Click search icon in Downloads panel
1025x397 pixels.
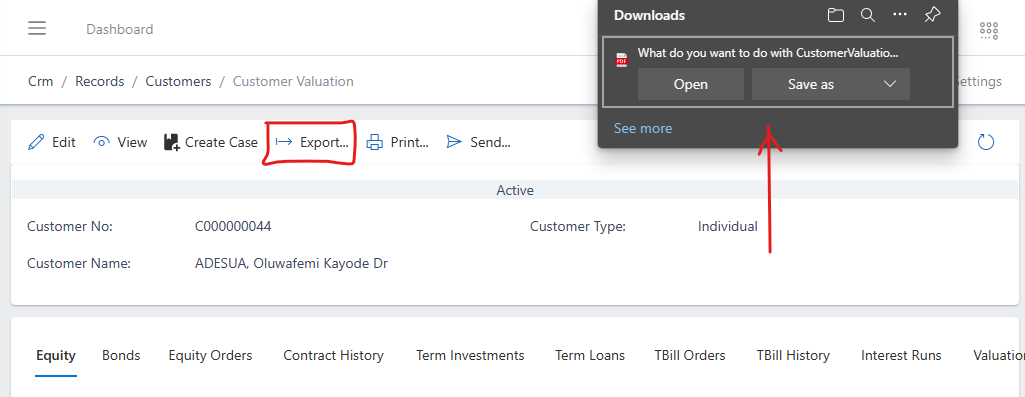867,15
